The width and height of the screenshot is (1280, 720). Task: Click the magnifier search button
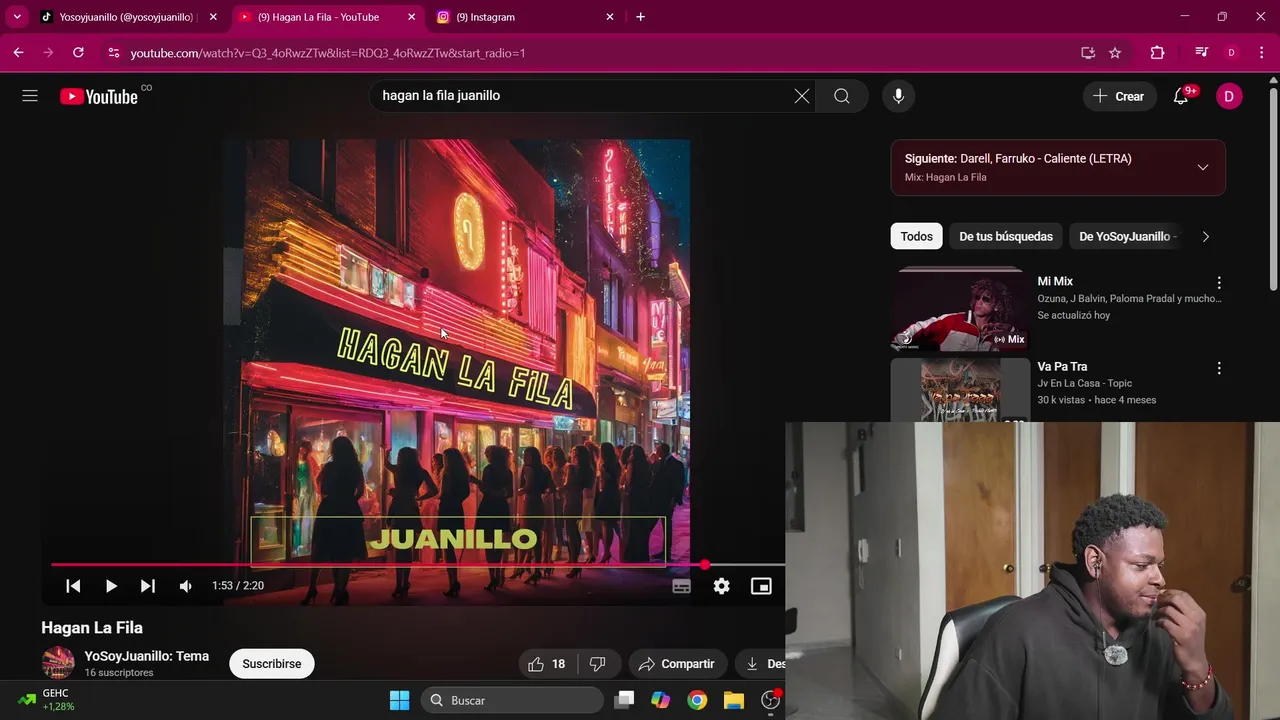[x=842, y=96]
